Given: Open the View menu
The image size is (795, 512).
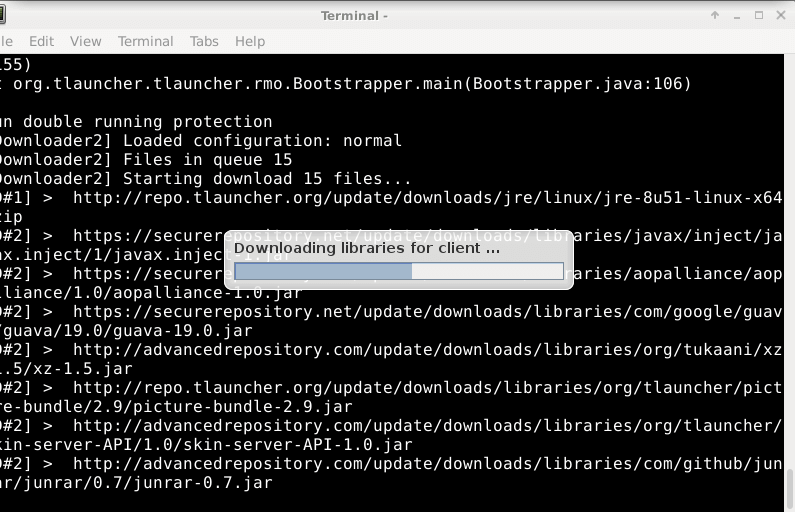Looking at the screenshot, I should [86, 41].
